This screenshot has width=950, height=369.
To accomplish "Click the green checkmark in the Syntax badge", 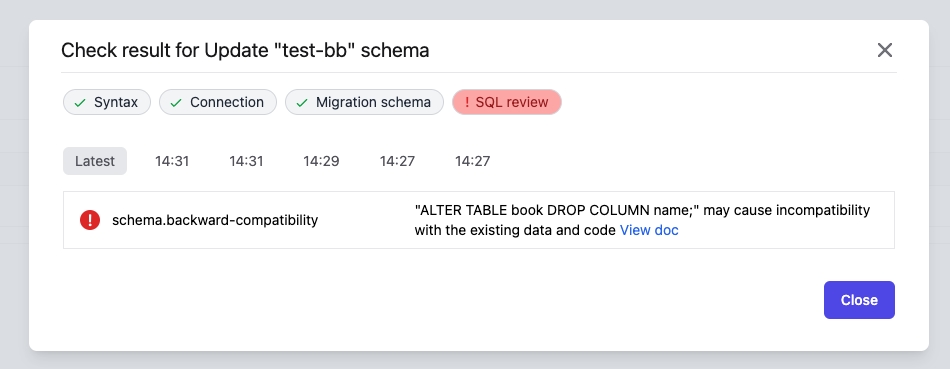I will (80, 103).
